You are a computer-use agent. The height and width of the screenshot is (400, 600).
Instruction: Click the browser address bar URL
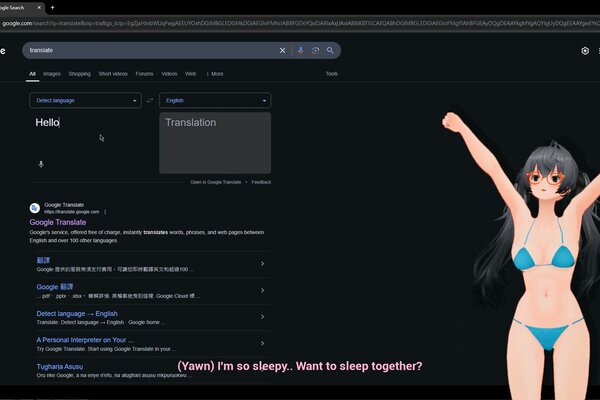point(300,24)
